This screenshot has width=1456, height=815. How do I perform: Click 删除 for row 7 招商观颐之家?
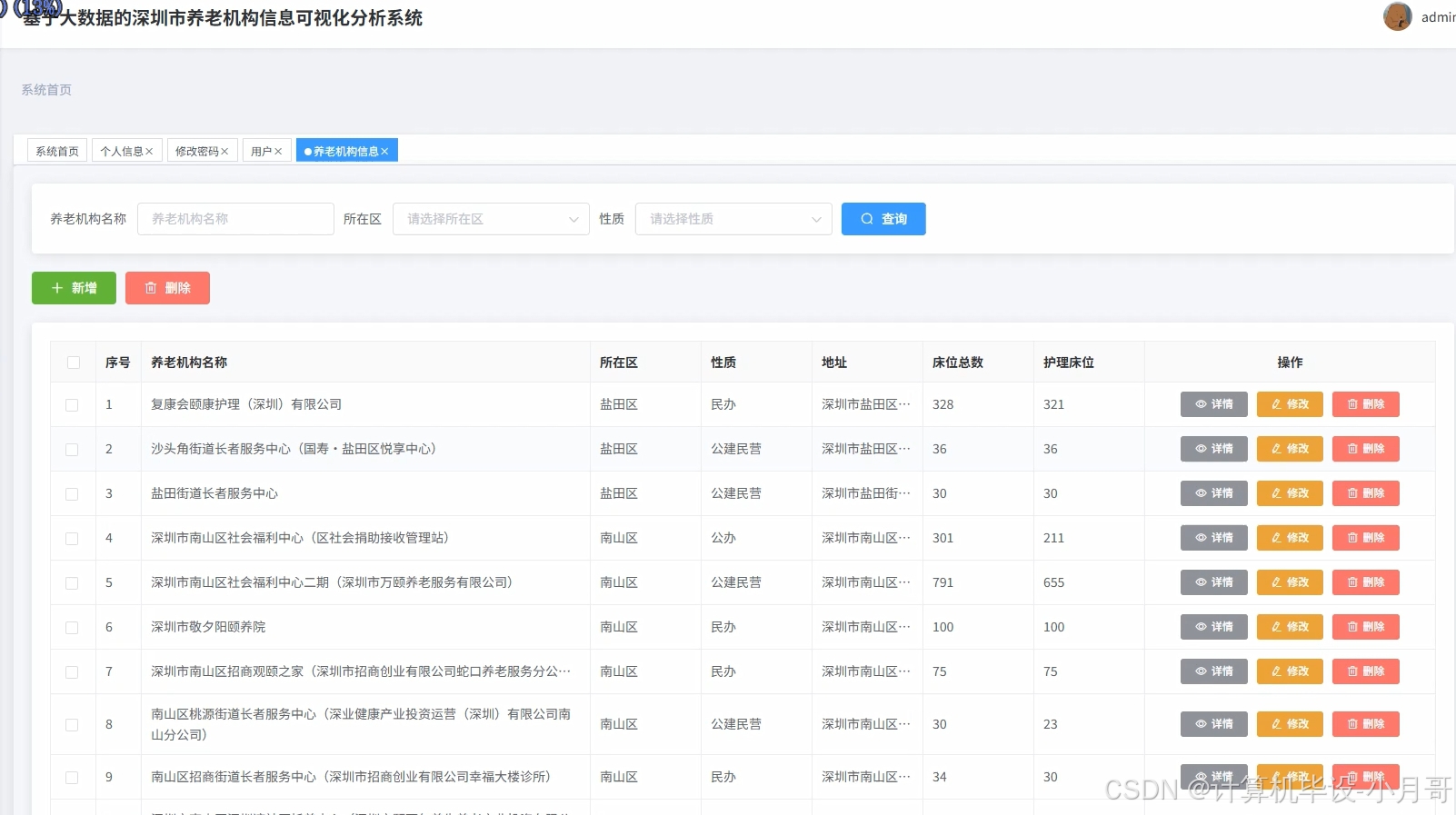coord(1366,671)
